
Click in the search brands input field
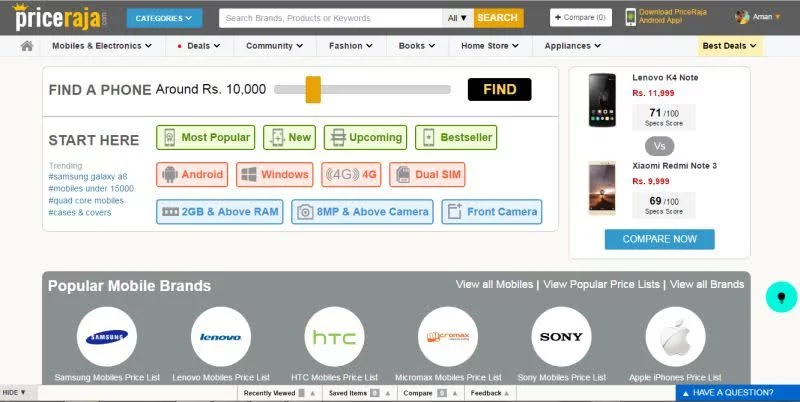[331, 18]
